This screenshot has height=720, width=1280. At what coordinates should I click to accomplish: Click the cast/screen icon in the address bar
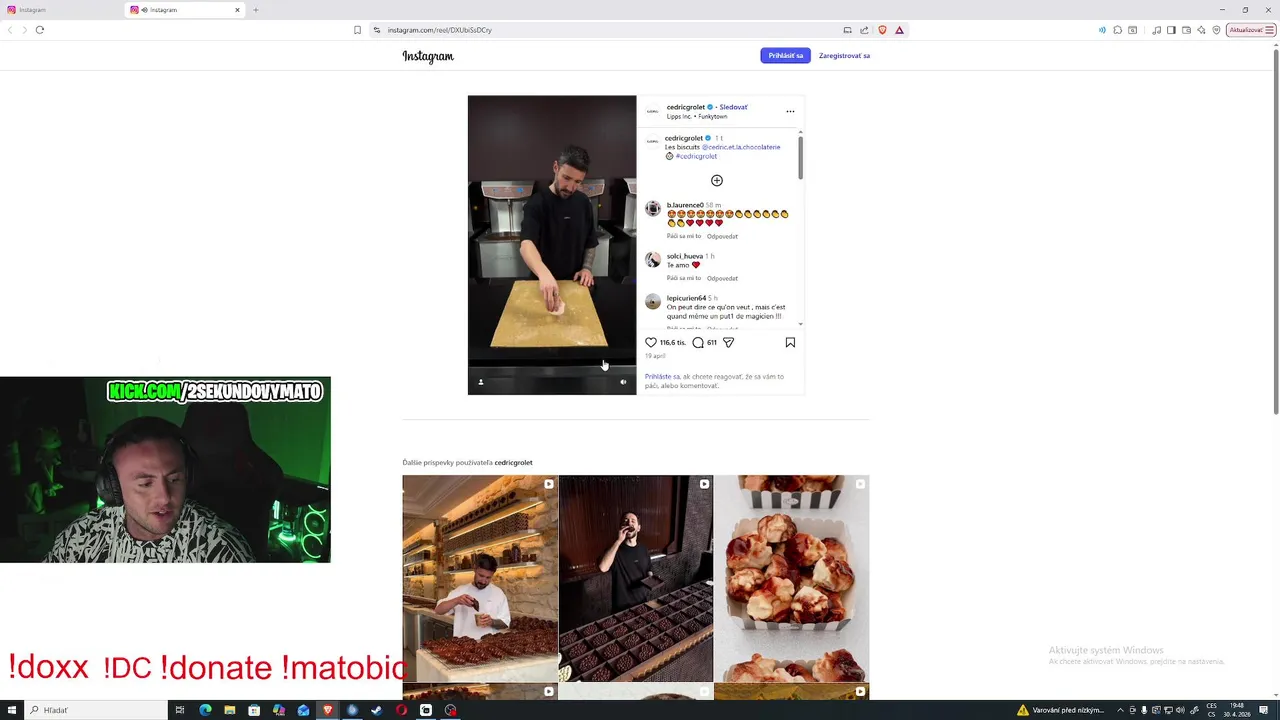(847, 30)
